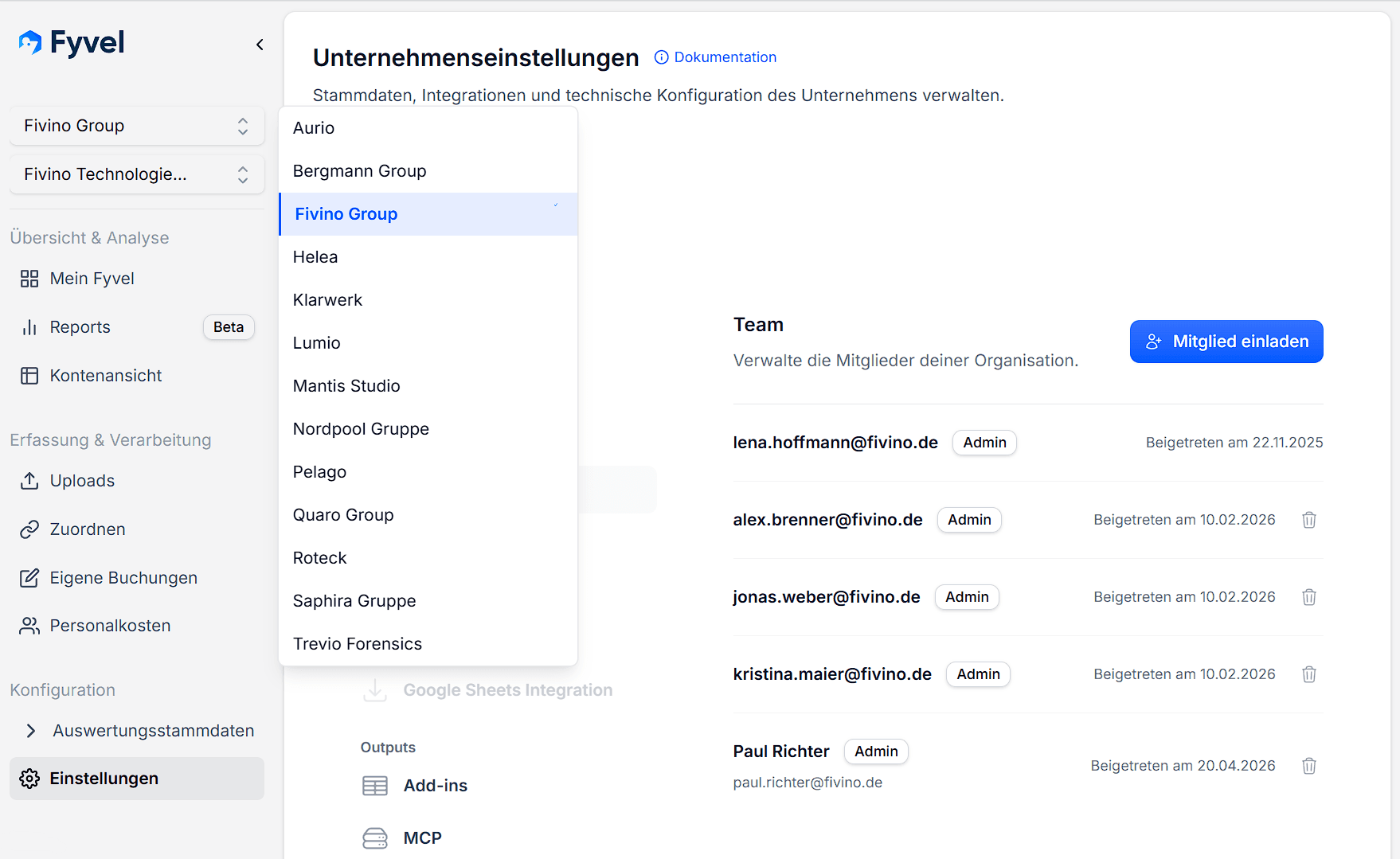Click the Beta badge next to Reports
Image resolution: width=1400 pixels, height=859 pixels.
tap(229, 327)
